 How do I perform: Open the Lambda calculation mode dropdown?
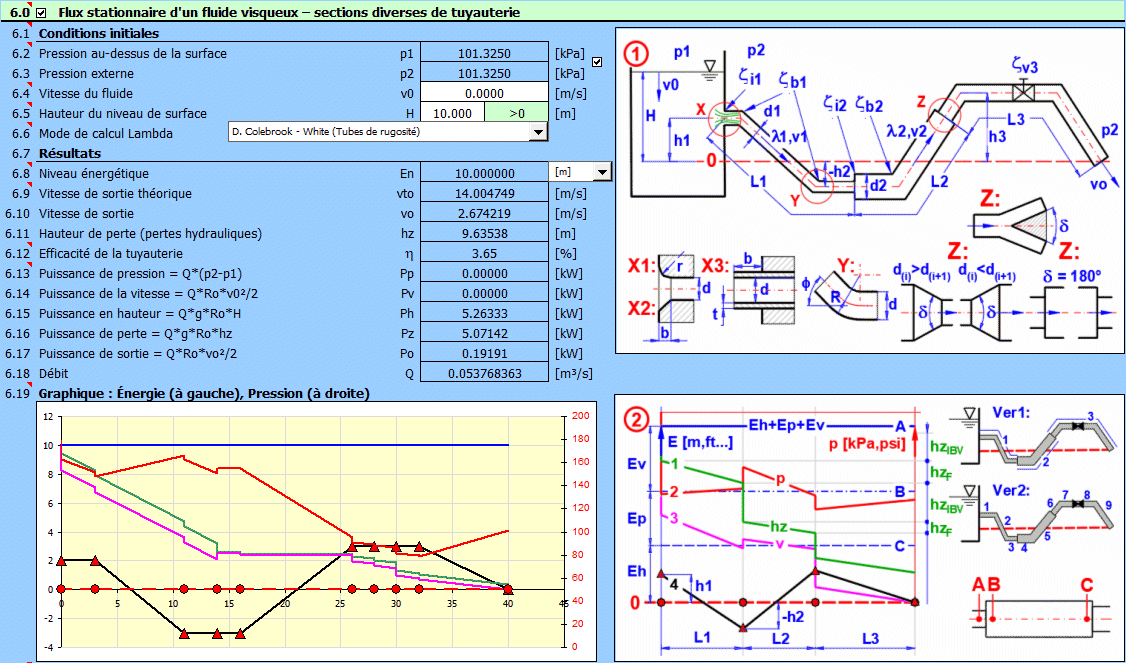pos(538,131)
